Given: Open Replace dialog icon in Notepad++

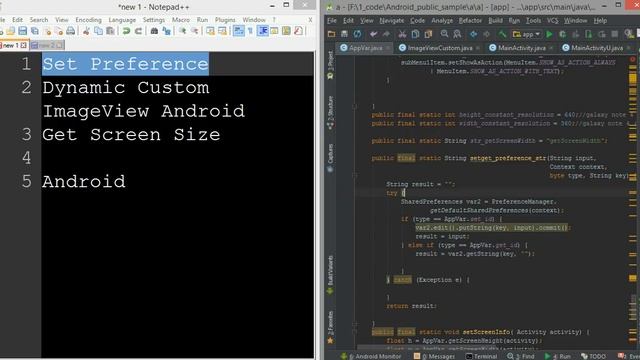Looking at the screenshot, I should 167,31.
